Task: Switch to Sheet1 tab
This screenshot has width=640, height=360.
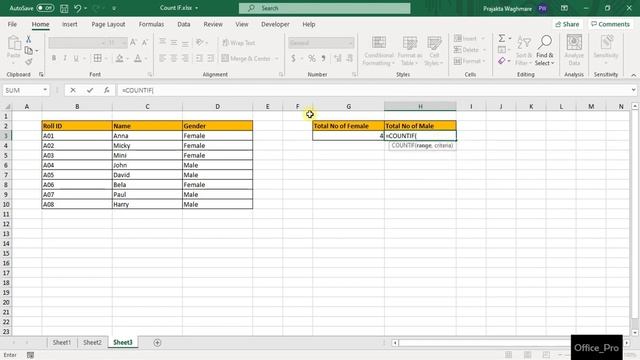Action: pyautogui.click(x=62, y=342)
